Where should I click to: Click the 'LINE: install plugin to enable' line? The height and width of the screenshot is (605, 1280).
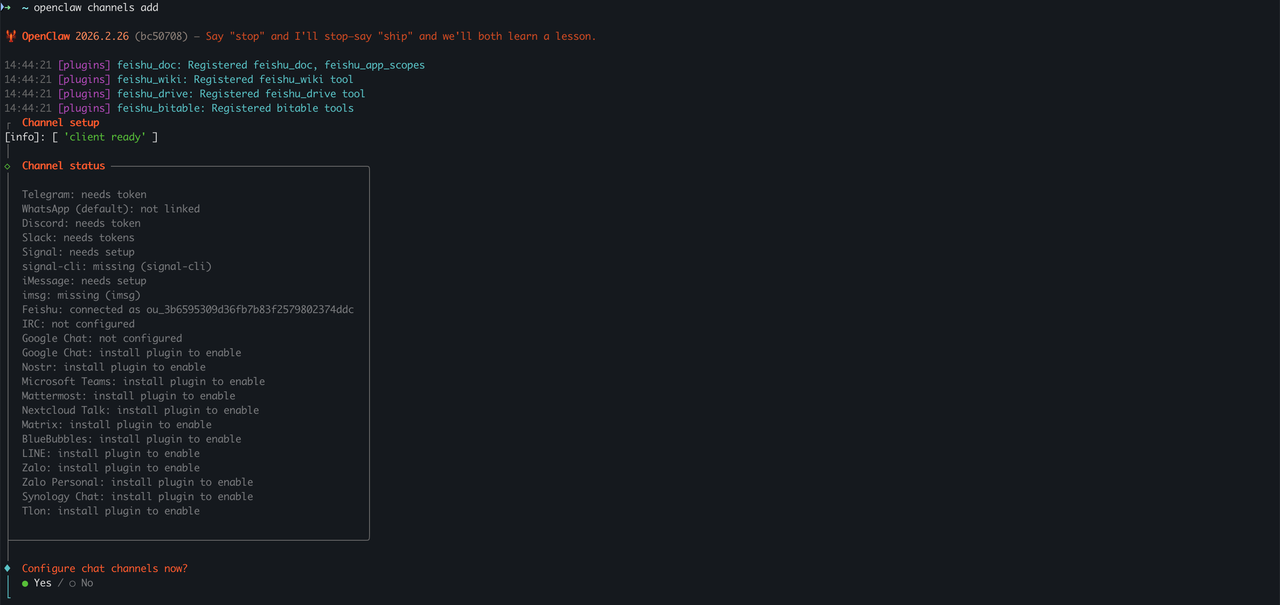click(111, 453)
